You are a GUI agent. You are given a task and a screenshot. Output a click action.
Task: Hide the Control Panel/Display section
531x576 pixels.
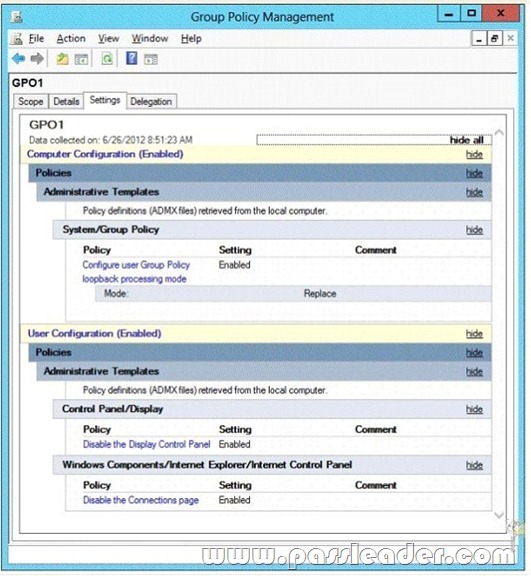[474, 409]
